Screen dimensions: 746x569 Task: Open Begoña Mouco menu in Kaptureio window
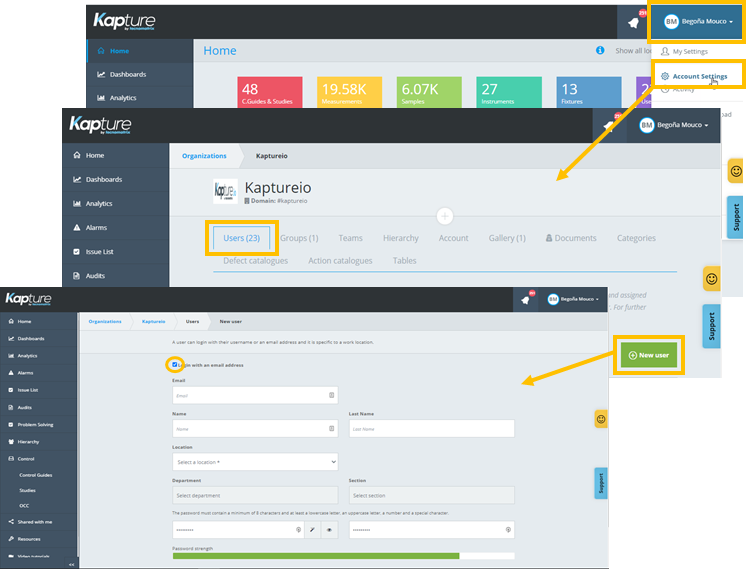tap(673, 125)
